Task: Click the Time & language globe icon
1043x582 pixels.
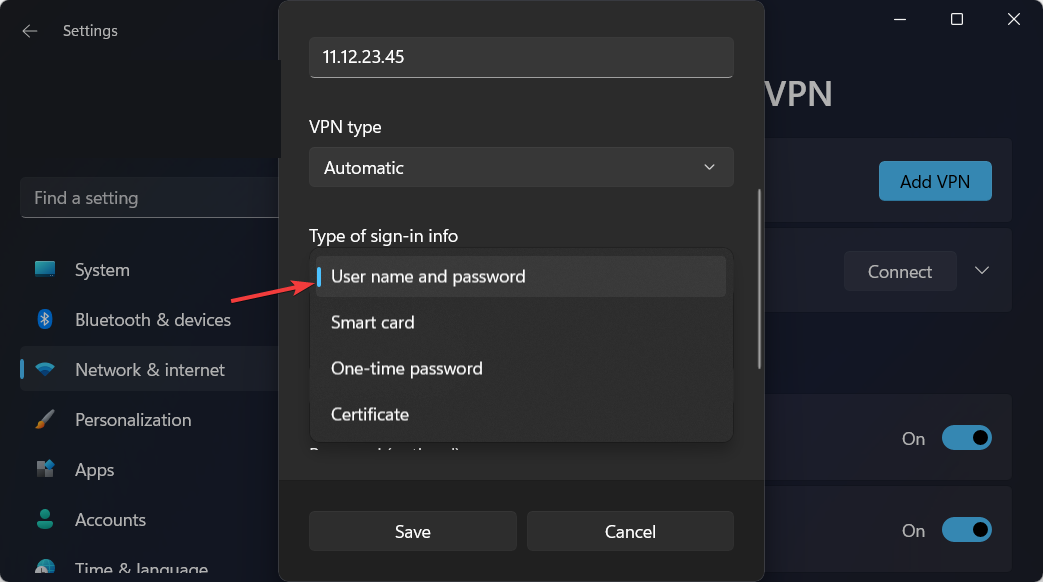Action: 45,566
